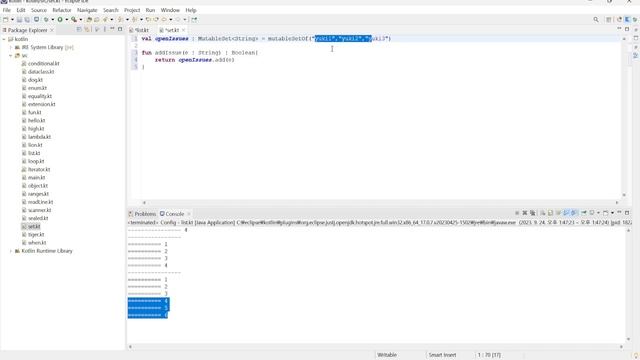
Task: Collapse the kotlin project node
Action: (x=4, y=39)
